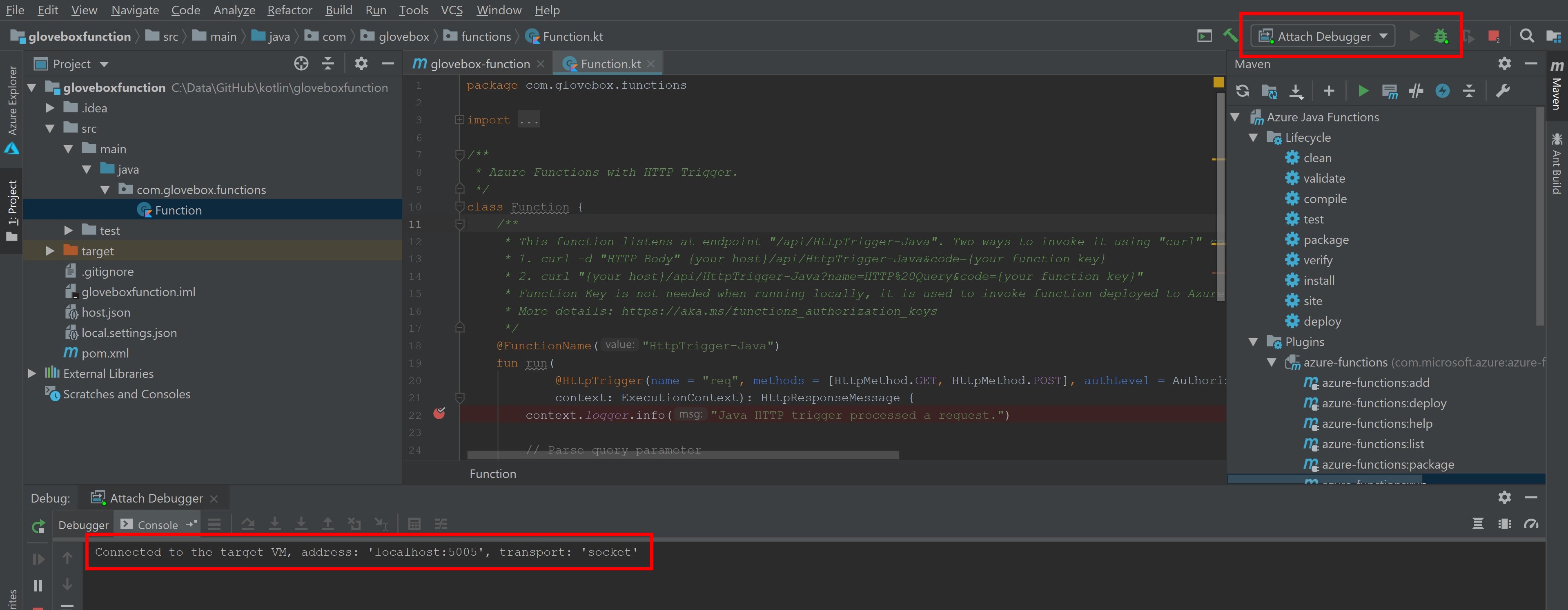Stop the running debug process
The height and width of the screenshot is (610, 1568).
1493,36
